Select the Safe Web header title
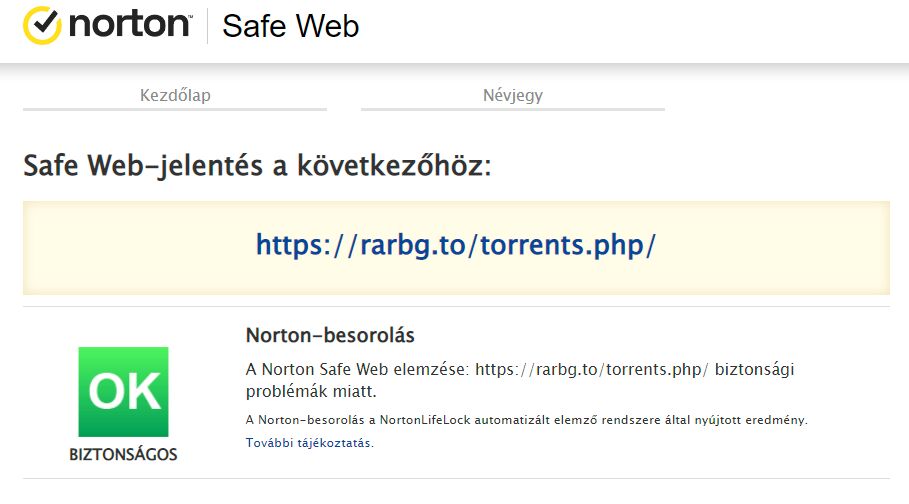The width and height of the screenshot is (909, 504). point(290,26)
